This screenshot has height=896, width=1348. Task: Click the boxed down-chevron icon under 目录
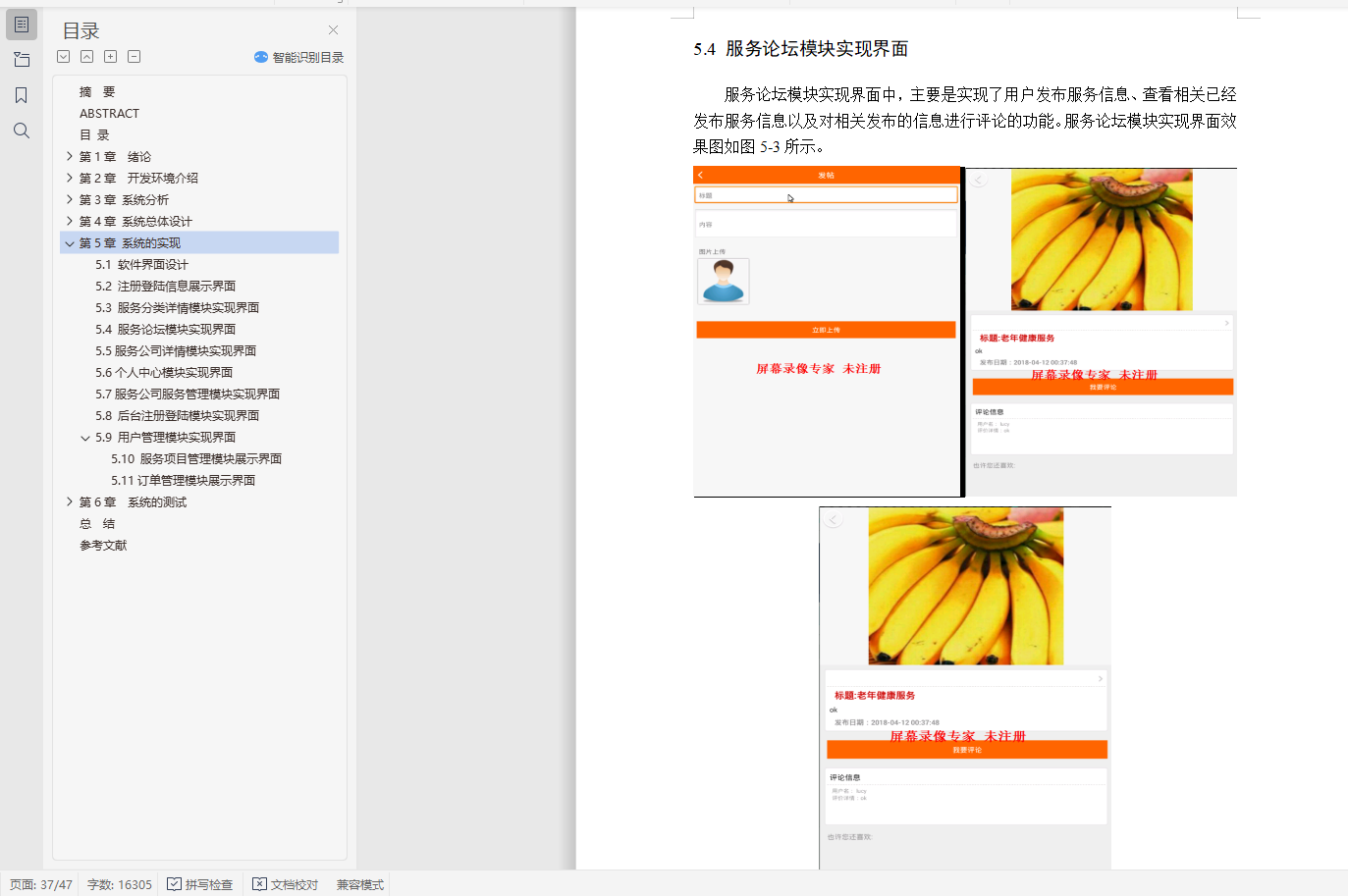pos(63,57)
